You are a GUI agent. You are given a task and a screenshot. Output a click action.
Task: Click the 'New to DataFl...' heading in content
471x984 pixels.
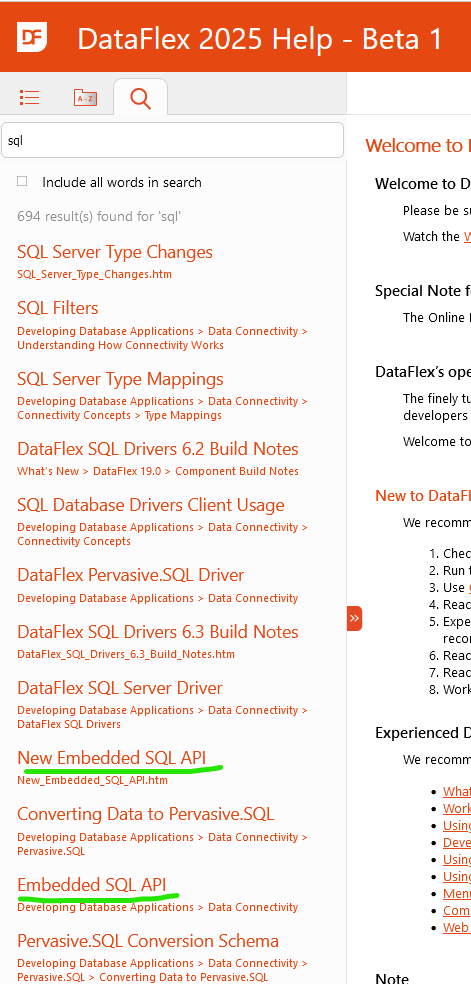click(x=423, y=495)
